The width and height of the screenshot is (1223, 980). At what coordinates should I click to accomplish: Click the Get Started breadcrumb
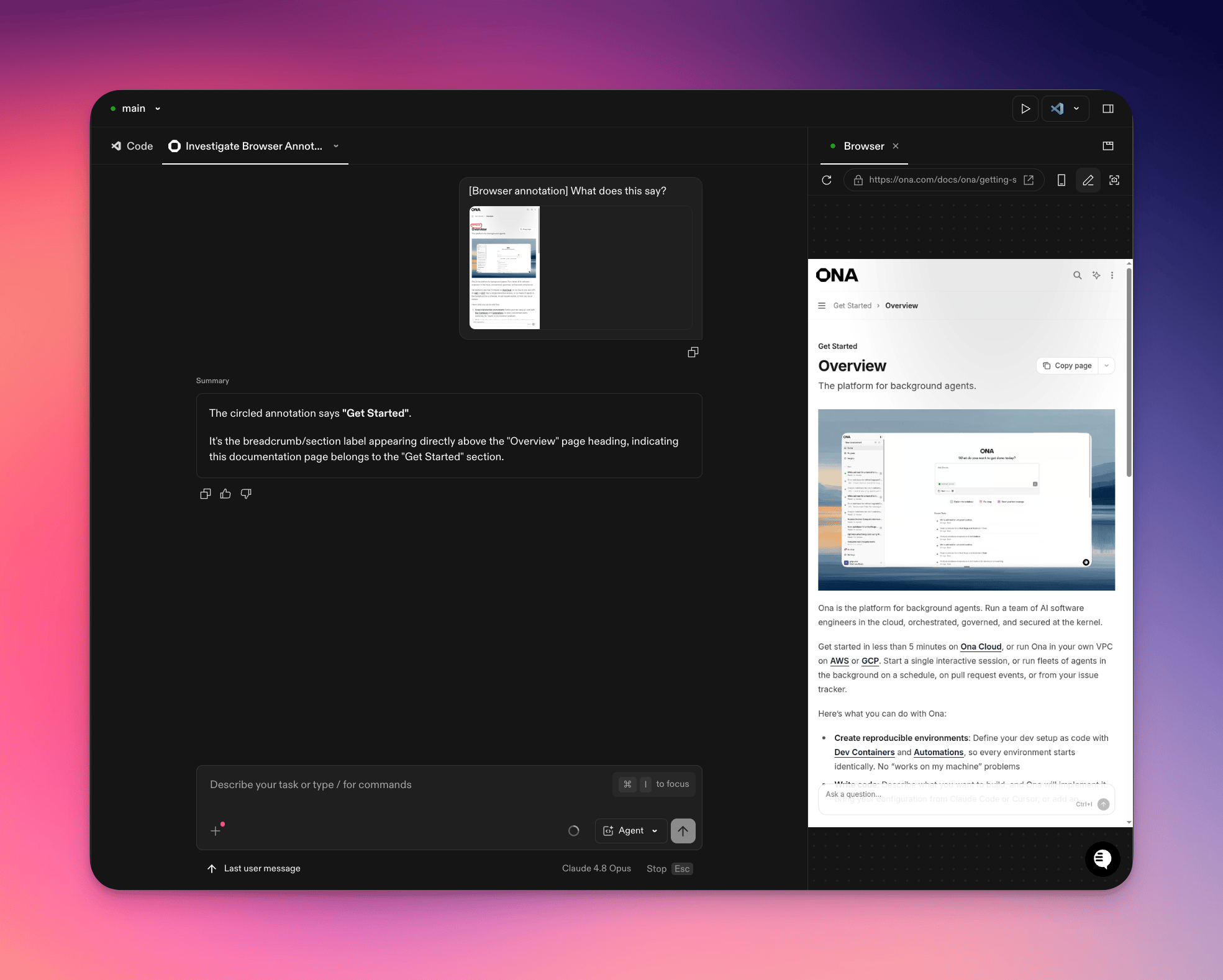pyautogui.click(x=852, y=306)
